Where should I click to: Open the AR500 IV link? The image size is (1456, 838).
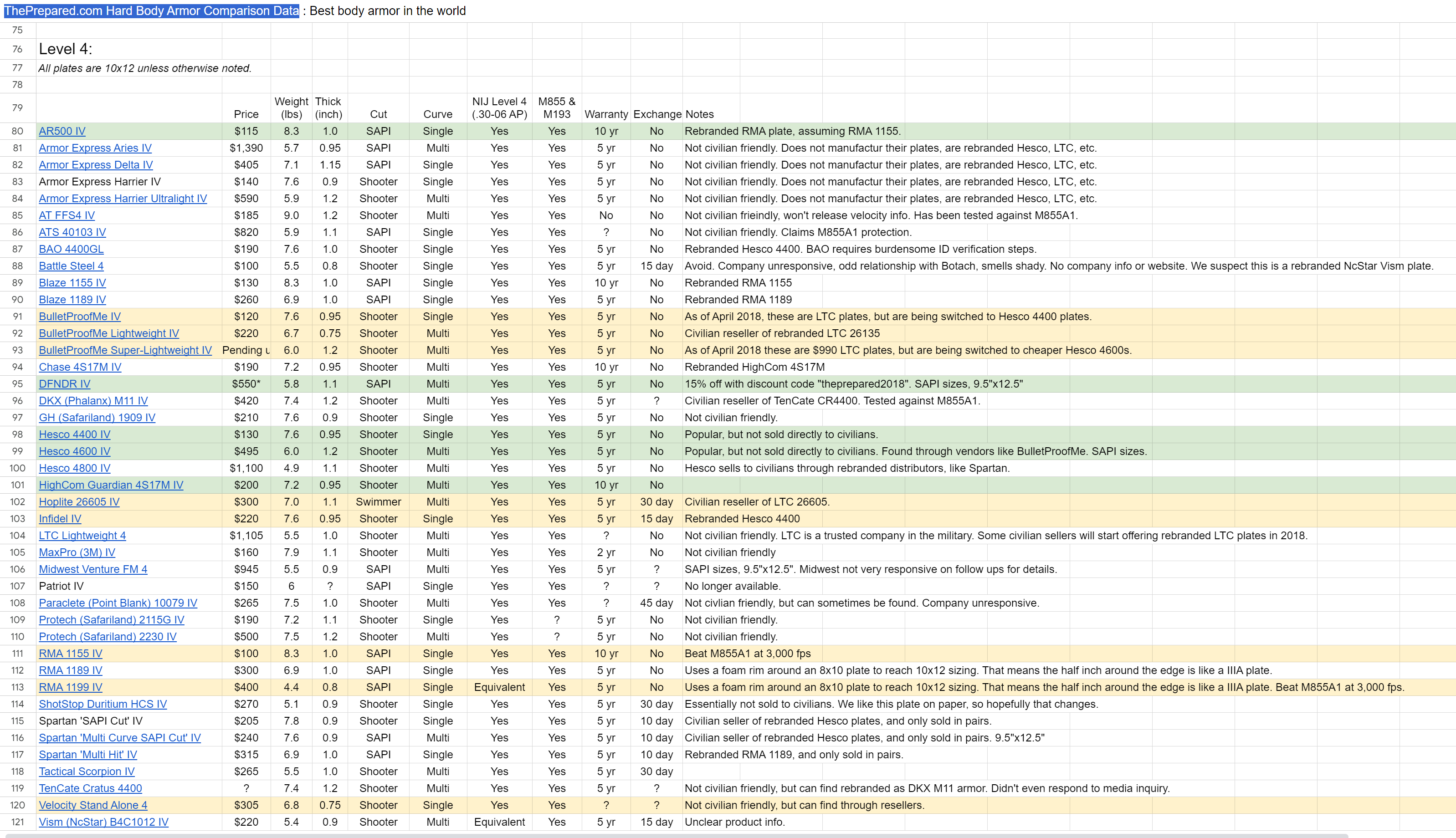[62, 131]
